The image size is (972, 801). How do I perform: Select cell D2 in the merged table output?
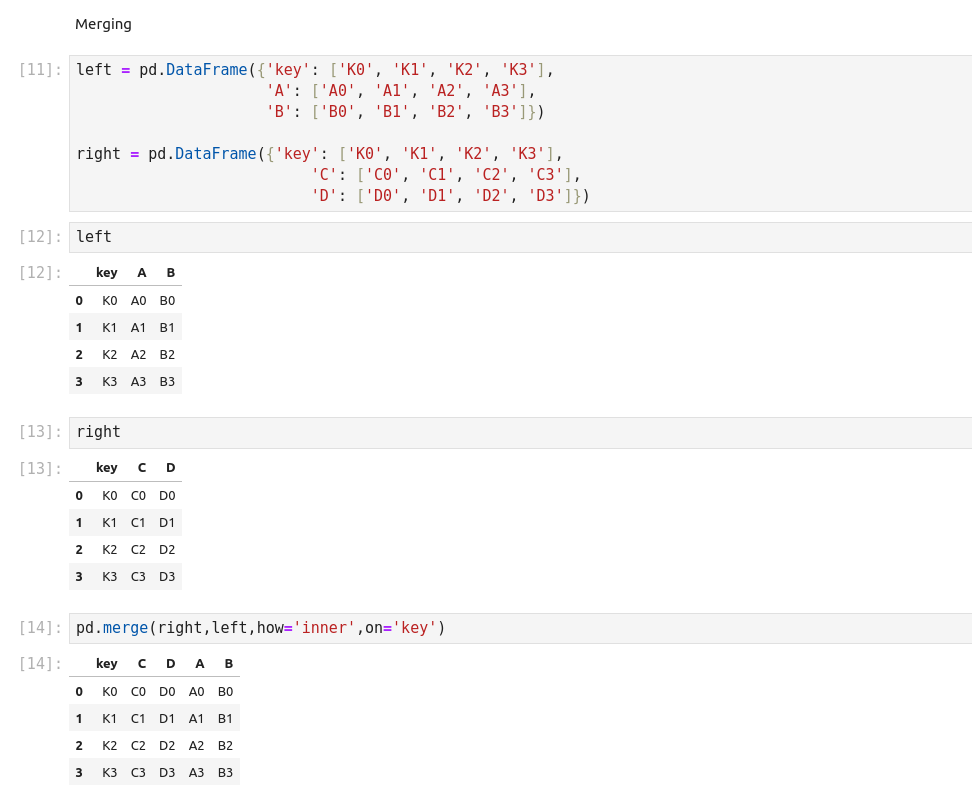tap(167, 745)
